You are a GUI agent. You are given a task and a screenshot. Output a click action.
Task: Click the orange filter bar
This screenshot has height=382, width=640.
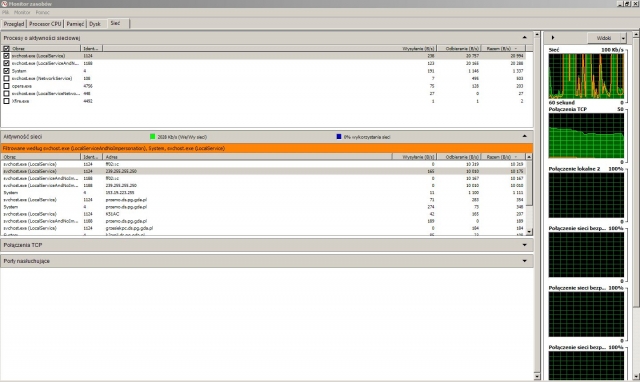click(x=267, y=148)
